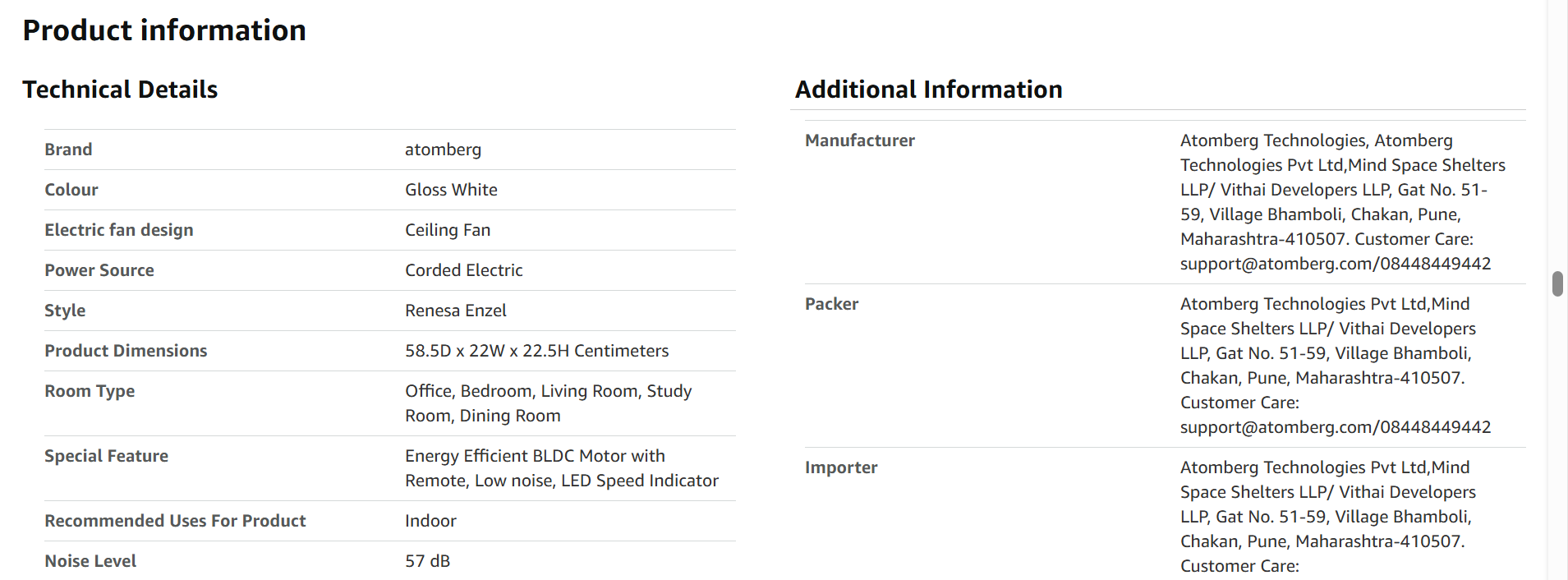This screenshot has height=580, width=1568.
Task: Click the Gloss White colour value
Action: (451, 190)
